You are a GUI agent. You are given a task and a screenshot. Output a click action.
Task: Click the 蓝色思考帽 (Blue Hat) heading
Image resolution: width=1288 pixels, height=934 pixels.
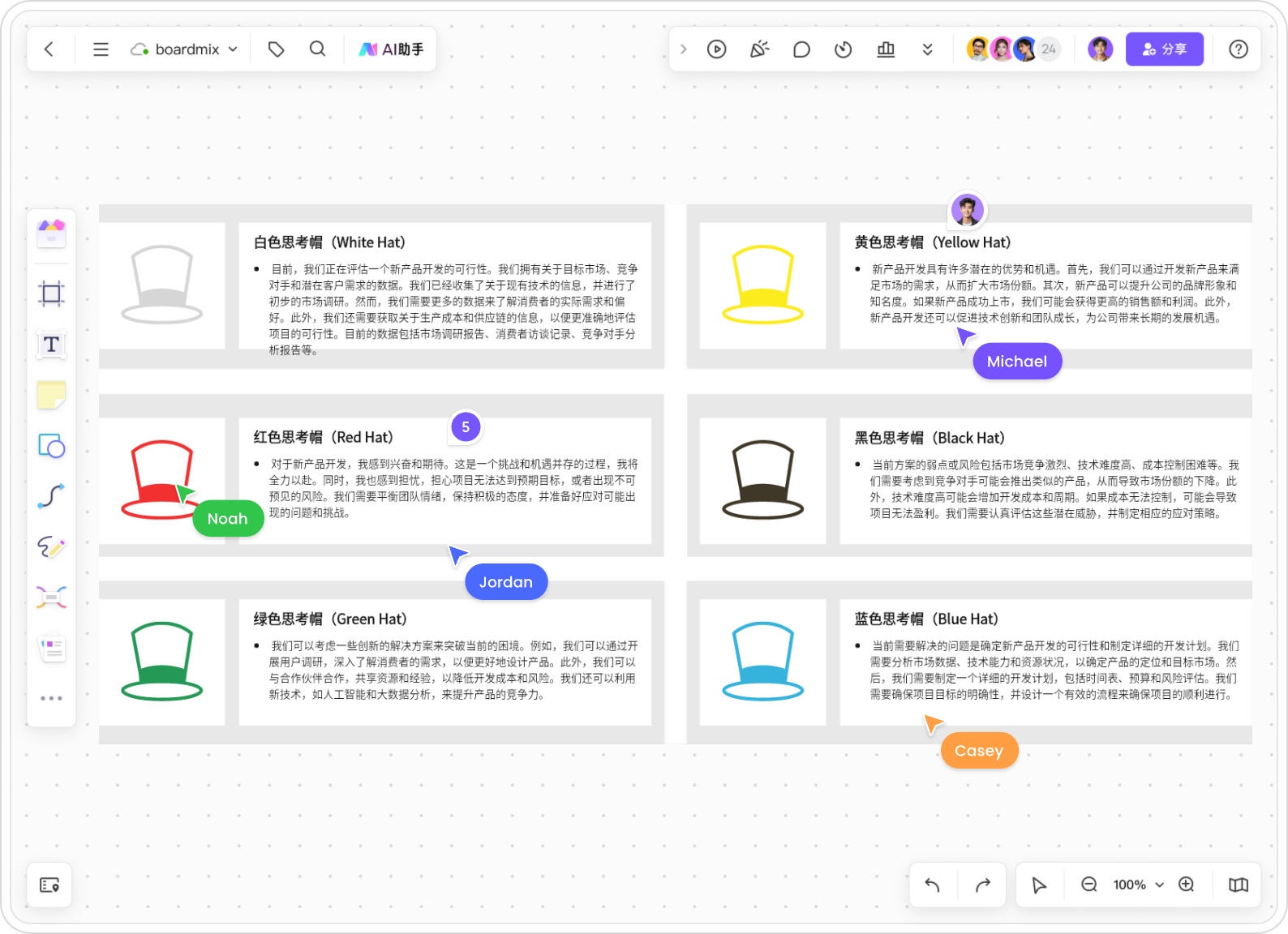pyautogui.click(x=926, y=619)
